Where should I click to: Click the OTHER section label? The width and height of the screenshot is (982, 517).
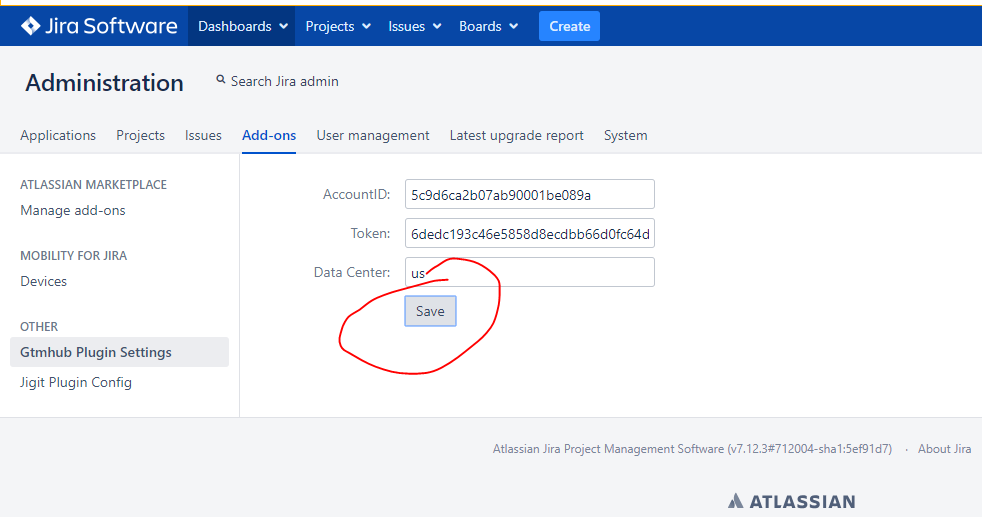click(x=39, y=327)
